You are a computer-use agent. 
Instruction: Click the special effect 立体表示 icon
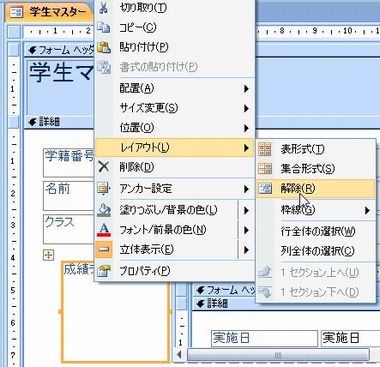click(104, 249)
